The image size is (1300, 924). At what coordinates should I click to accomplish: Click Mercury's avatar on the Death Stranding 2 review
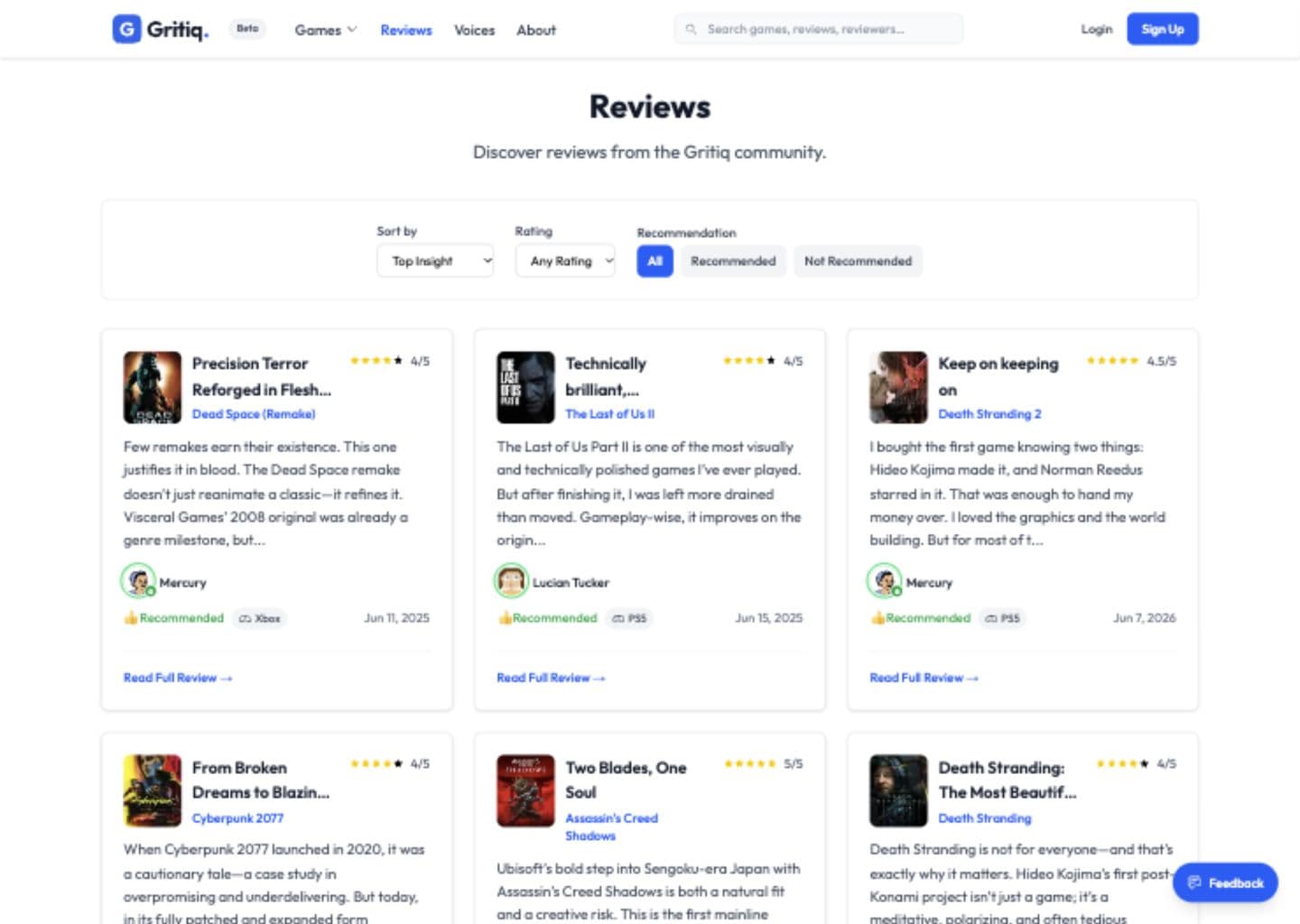click(x=885, y=580)
